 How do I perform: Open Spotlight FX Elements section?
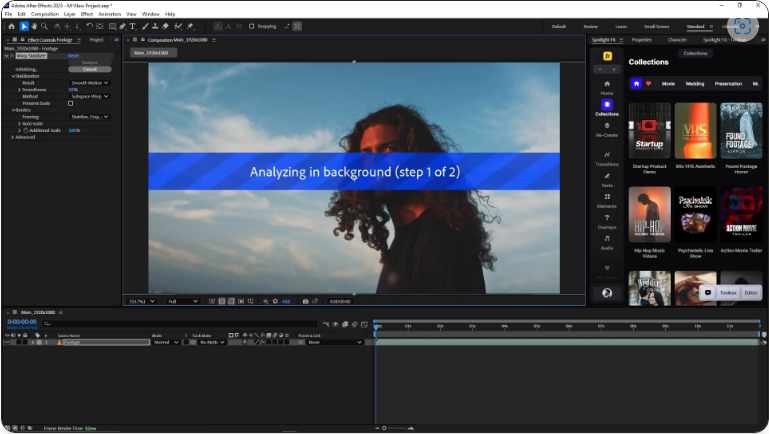[x=607, y=201]
